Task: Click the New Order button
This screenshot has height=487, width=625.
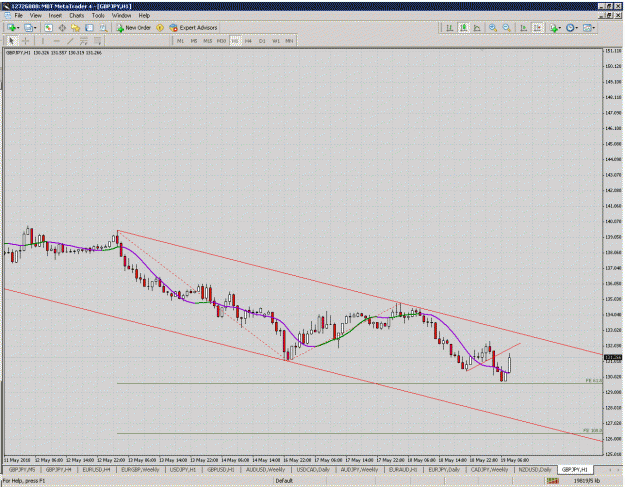Action: pyautogui.click(x=134, y=28)
